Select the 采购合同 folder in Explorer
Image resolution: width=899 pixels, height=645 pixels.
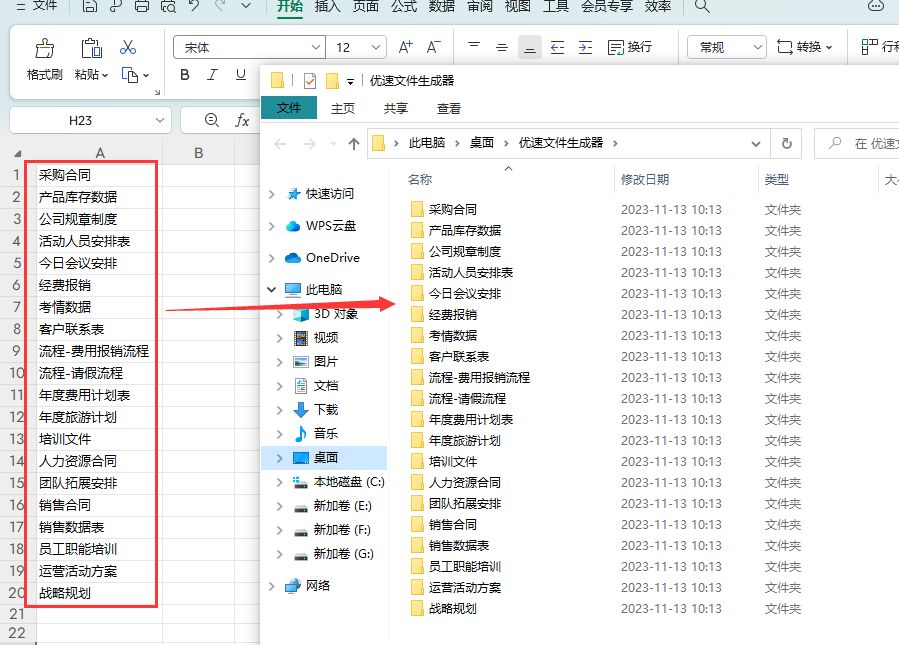(452, 209)
